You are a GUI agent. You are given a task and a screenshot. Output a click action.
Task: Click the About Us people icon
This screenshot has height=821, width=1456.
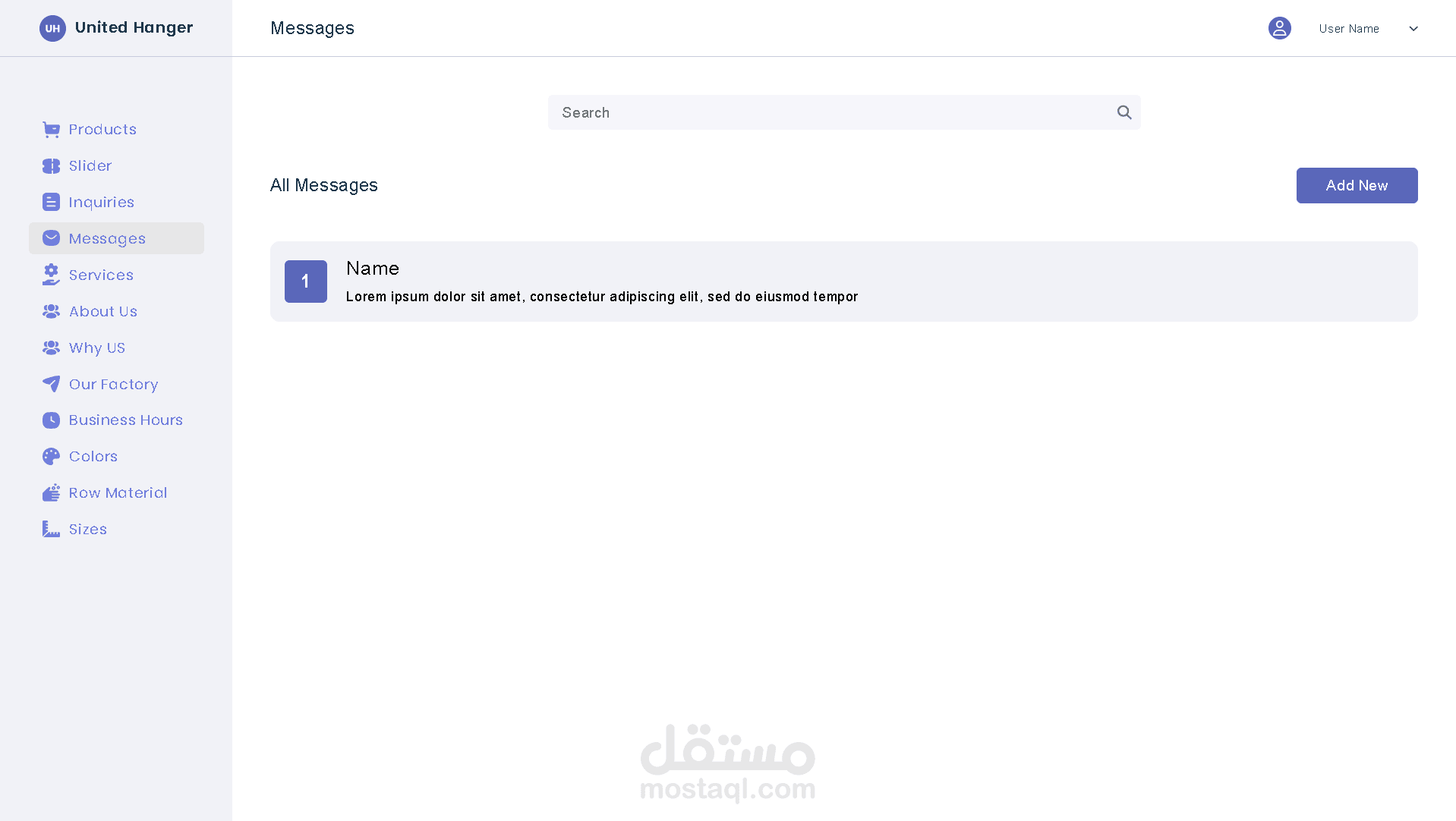[x=51, y=311]
